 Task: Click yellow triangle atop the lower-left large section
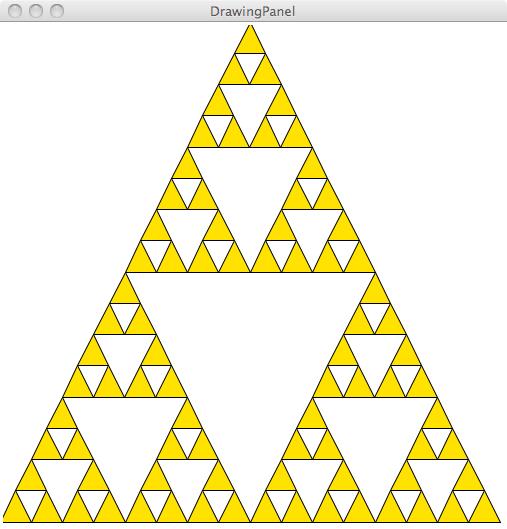click(125, 293)
